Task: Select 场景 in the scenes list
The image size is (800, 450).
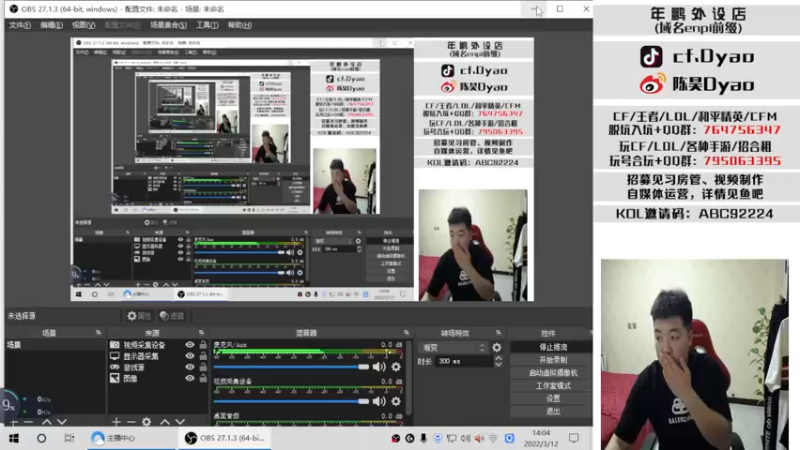Action: (x=55, y=345)
